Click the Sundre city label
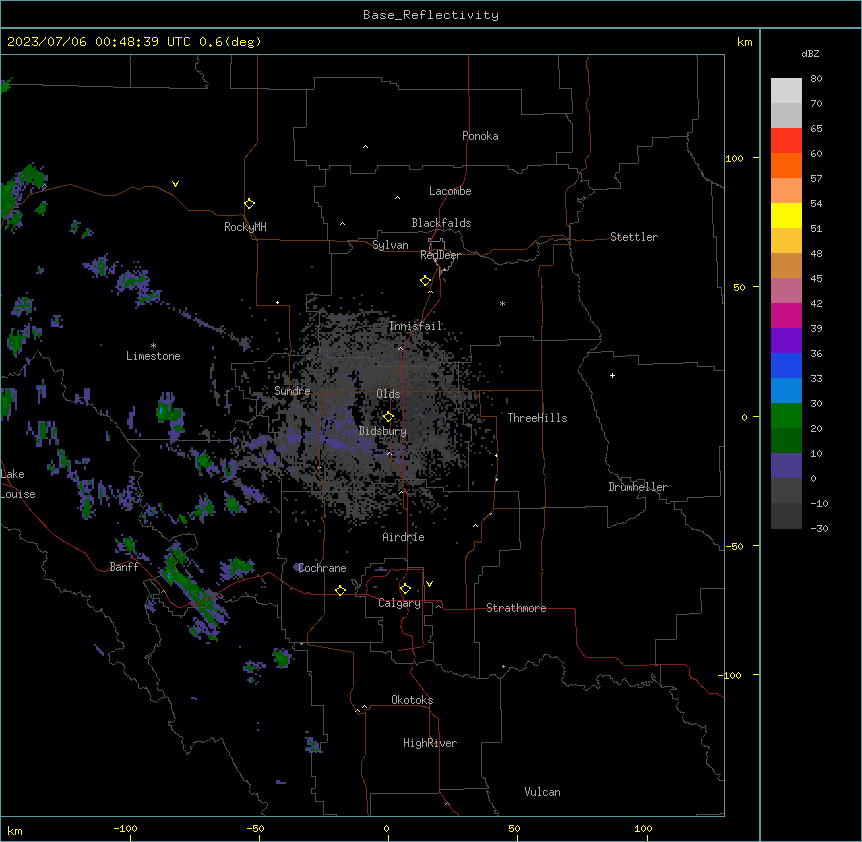Screen dimensions: 862x842 click(292, 391)
